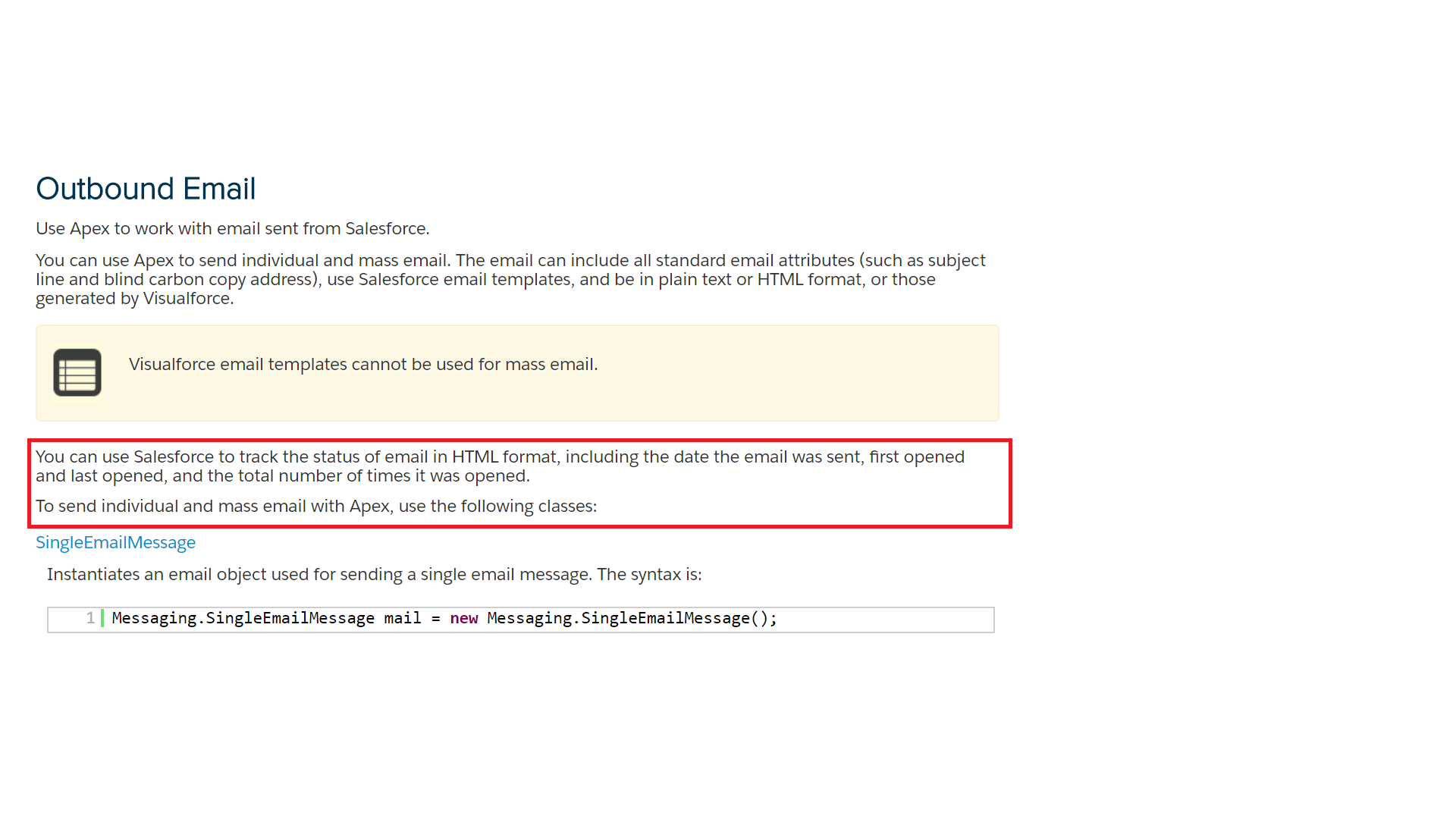Image resolution: width=1456 pixels, height=819 pixels.
Task: Click the note icon in the yellow box
Action: tap(77, 372)
